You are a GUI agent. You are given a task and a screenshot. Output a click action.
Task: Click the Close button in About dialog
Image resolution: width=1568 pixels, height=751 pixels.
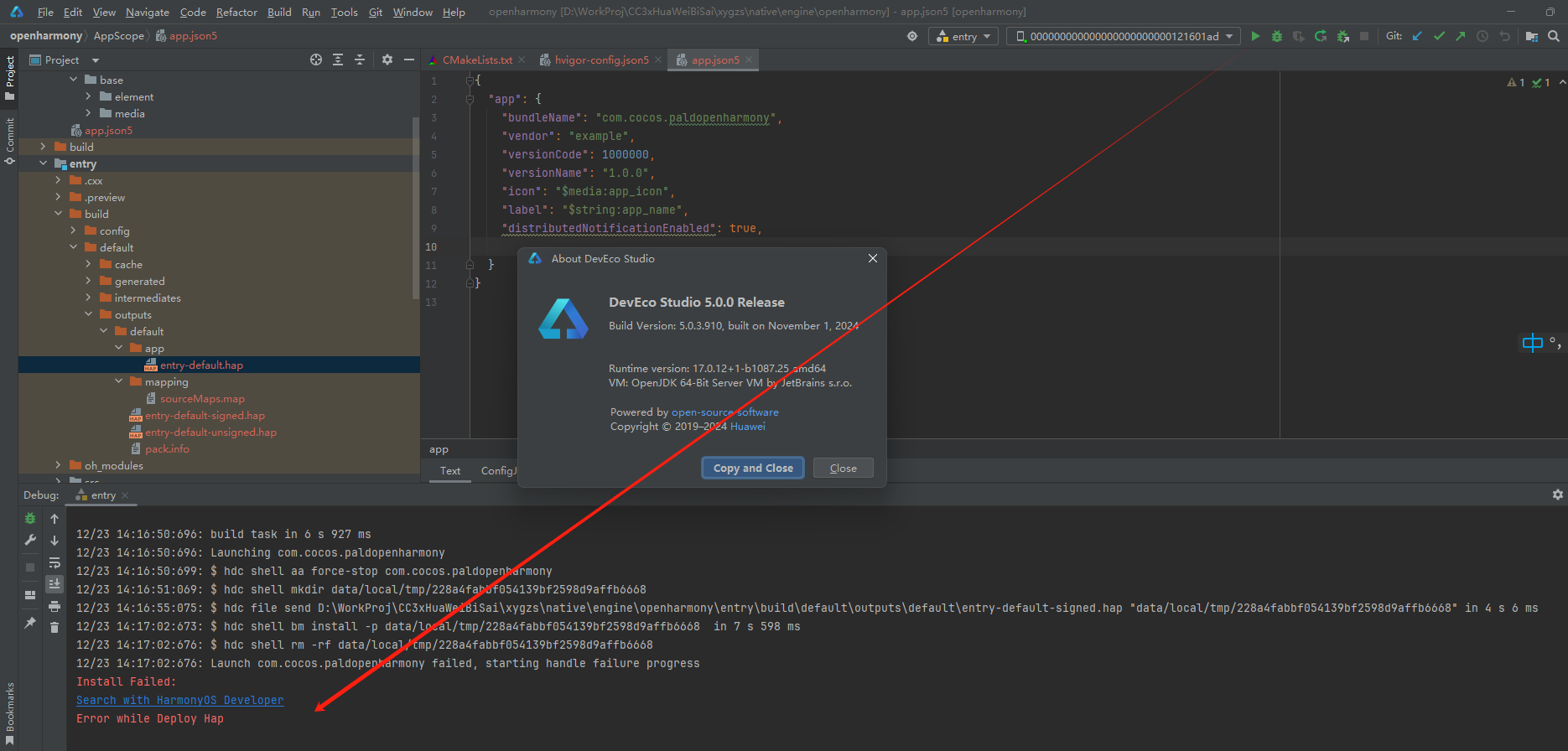[x=843, y=468]
